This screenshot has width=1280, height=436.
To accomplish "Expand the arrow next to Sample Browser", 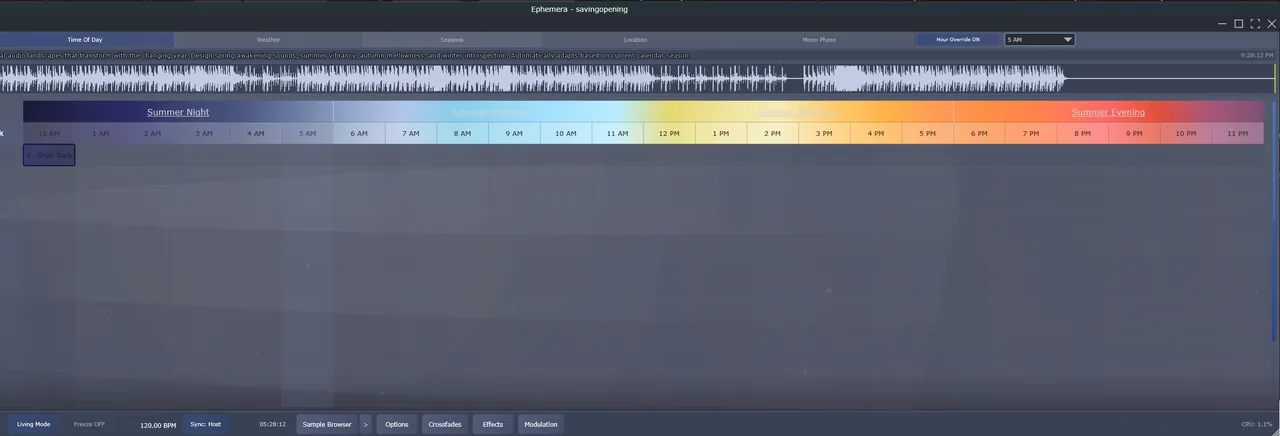I will (x=365, y=424).
